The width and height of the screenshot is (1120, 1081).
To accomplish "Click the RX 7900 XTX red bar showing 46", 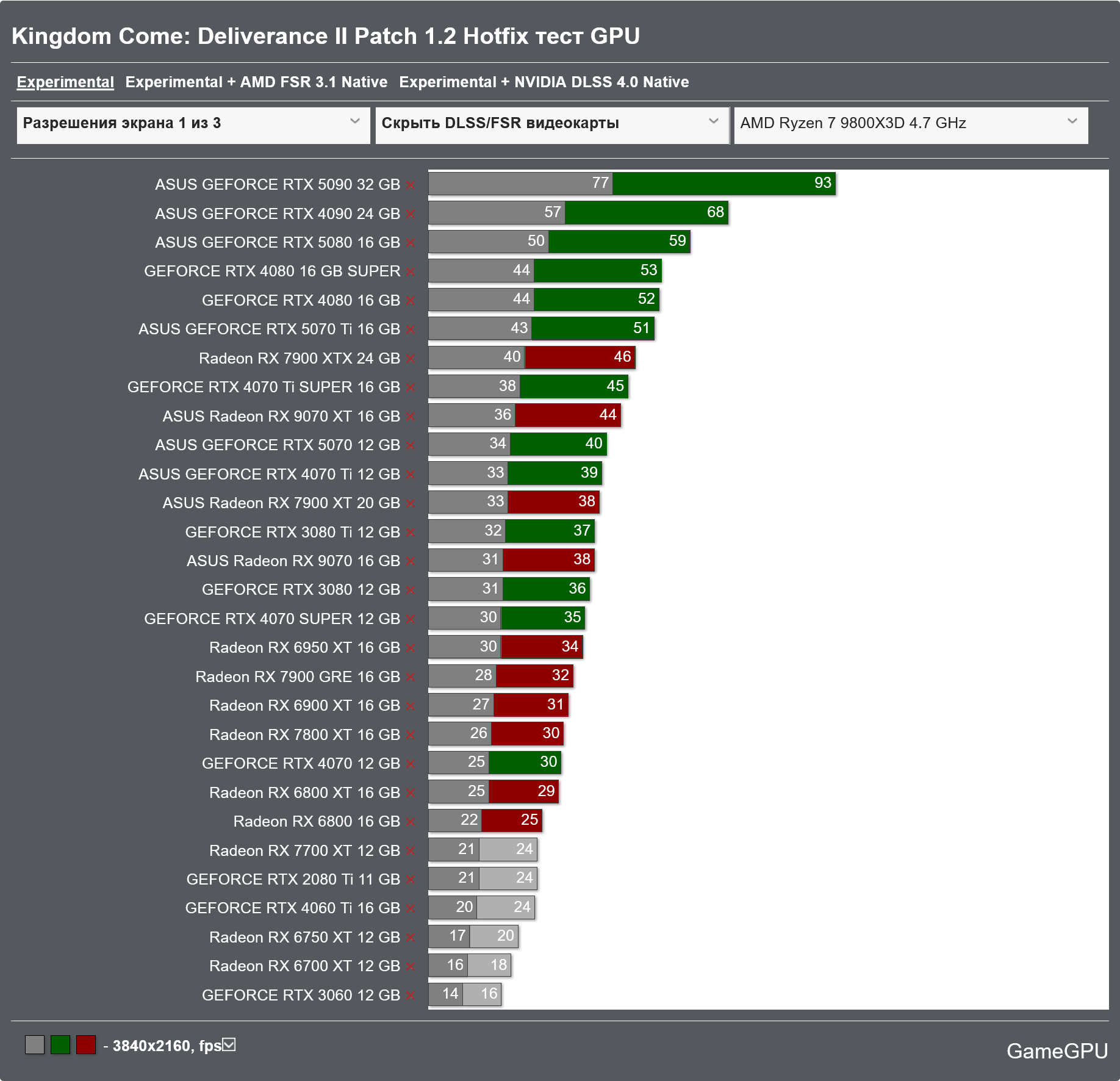I will coord(580,357).
